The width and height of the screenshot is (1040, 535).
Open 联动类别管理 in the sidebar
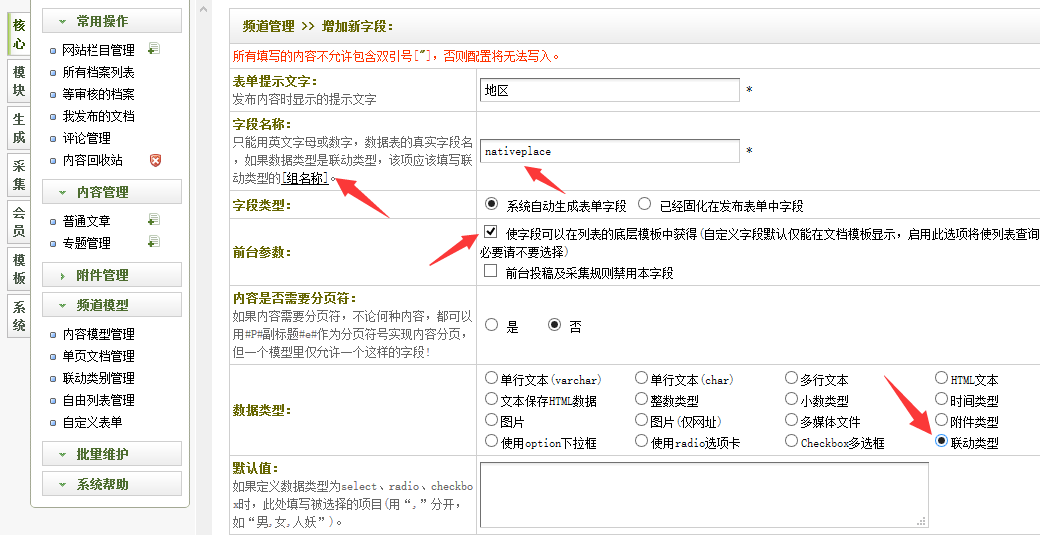(98, 378)
